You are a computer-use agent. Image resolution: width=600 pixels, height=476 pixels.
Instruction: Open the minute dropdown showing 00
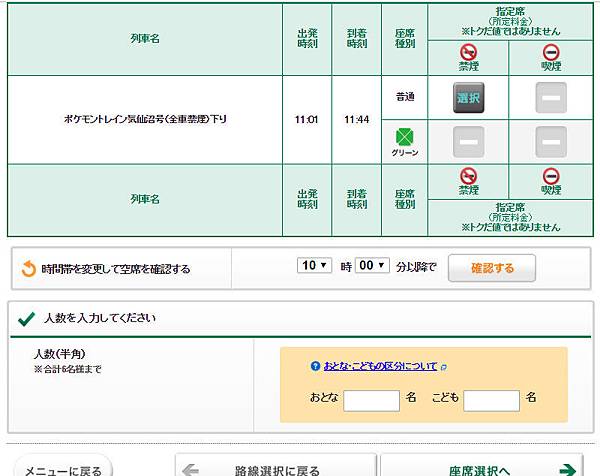[x=372, y=265]
